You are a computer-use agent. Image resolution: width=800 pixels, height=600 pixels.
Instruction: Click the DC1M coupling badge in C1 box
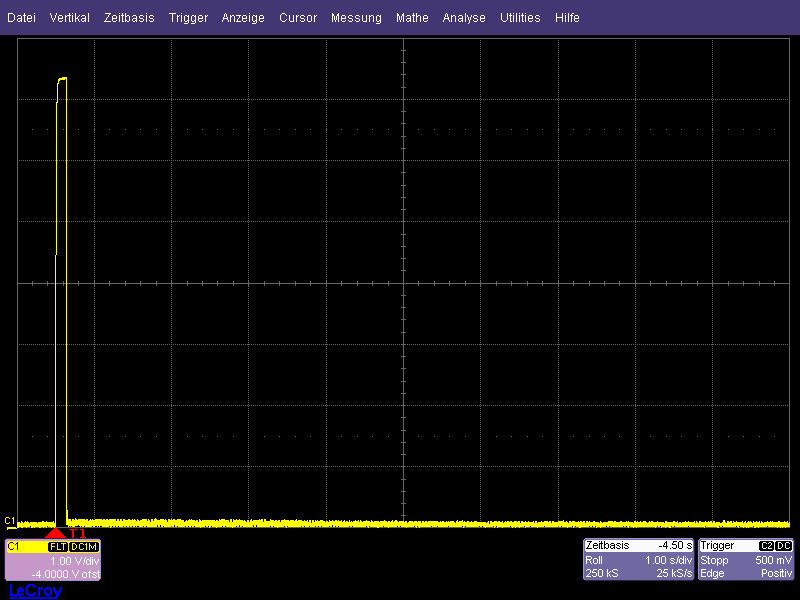pos(84,546)
